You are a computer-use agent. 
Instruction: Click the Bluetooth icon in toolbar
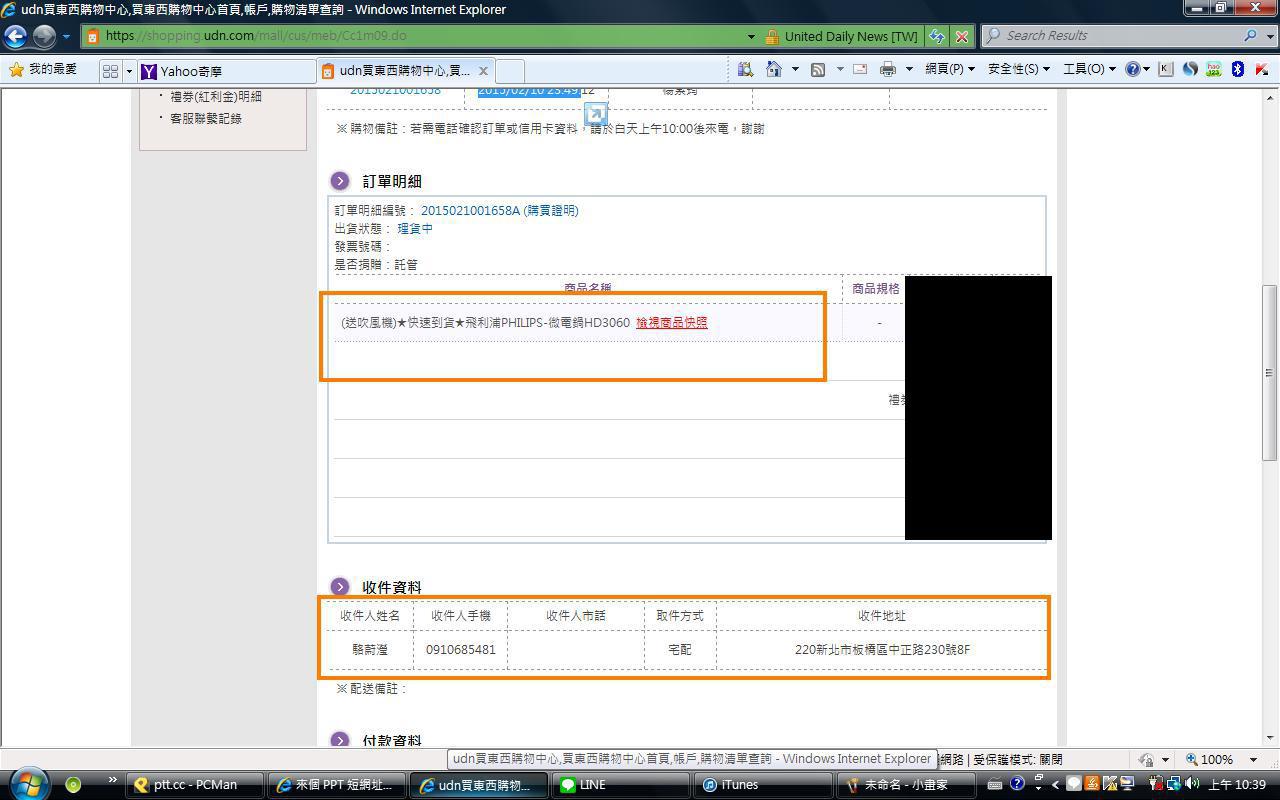(1237, 69)
